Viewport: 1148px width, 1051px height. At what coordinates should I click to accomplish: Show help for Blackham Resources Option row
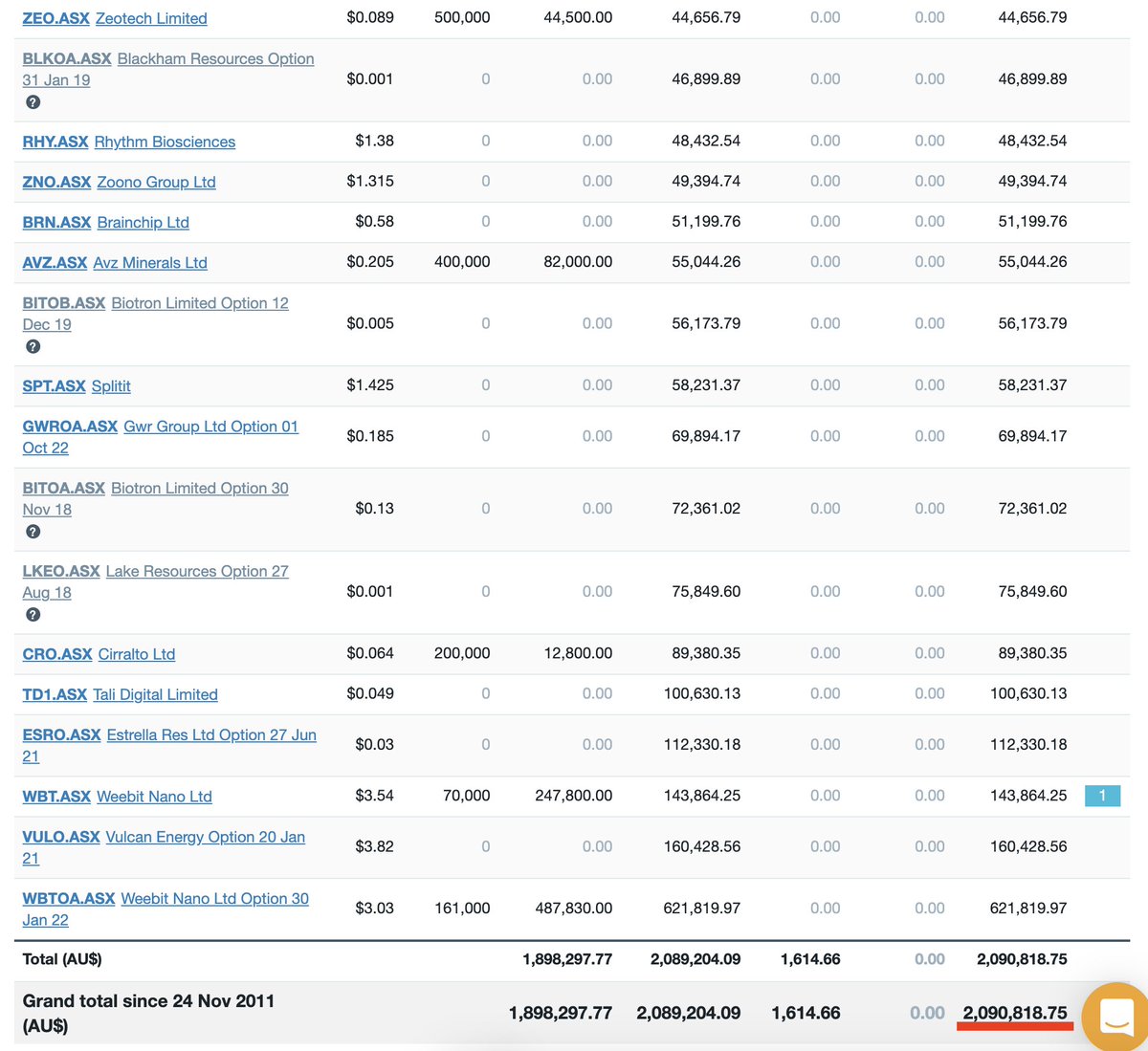click(x=33, y=102)
